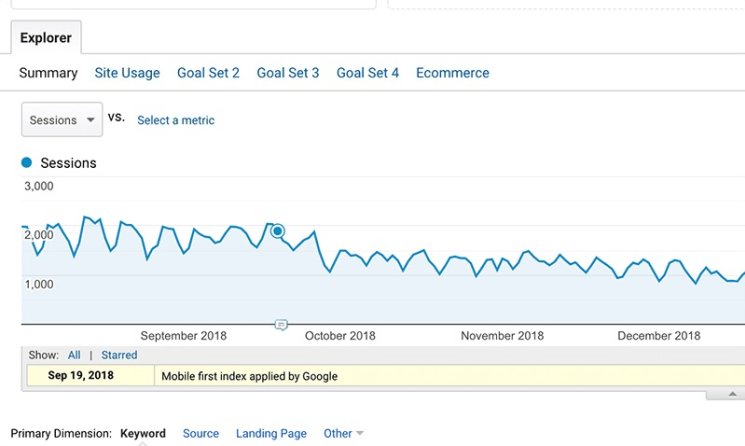Click the Sessions legend blue dot
The width and height of the screenshot is (745, 446).
[x=27, y=163]
